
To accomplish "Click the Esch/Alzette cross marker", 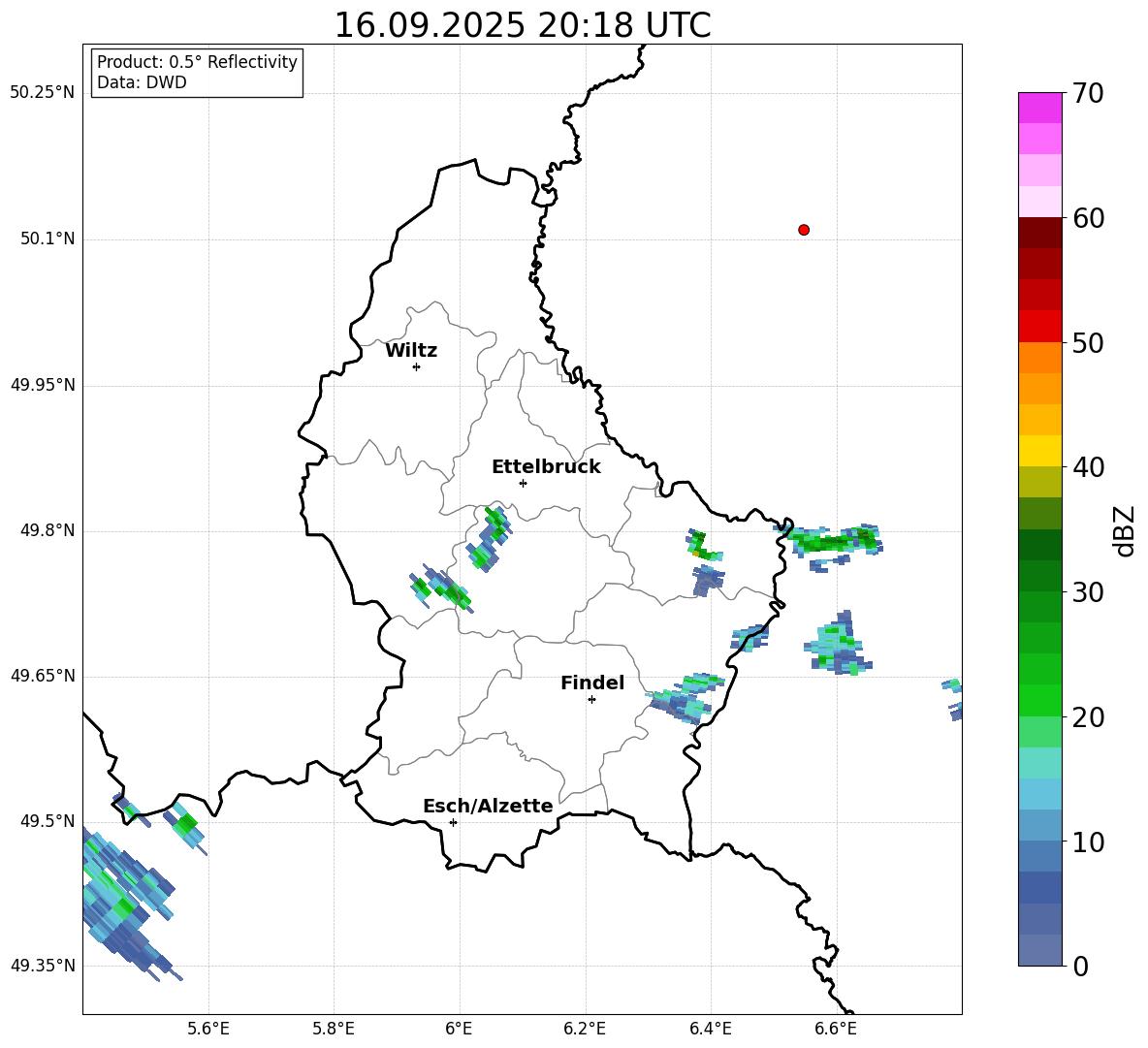I will (x=453, y=822).
